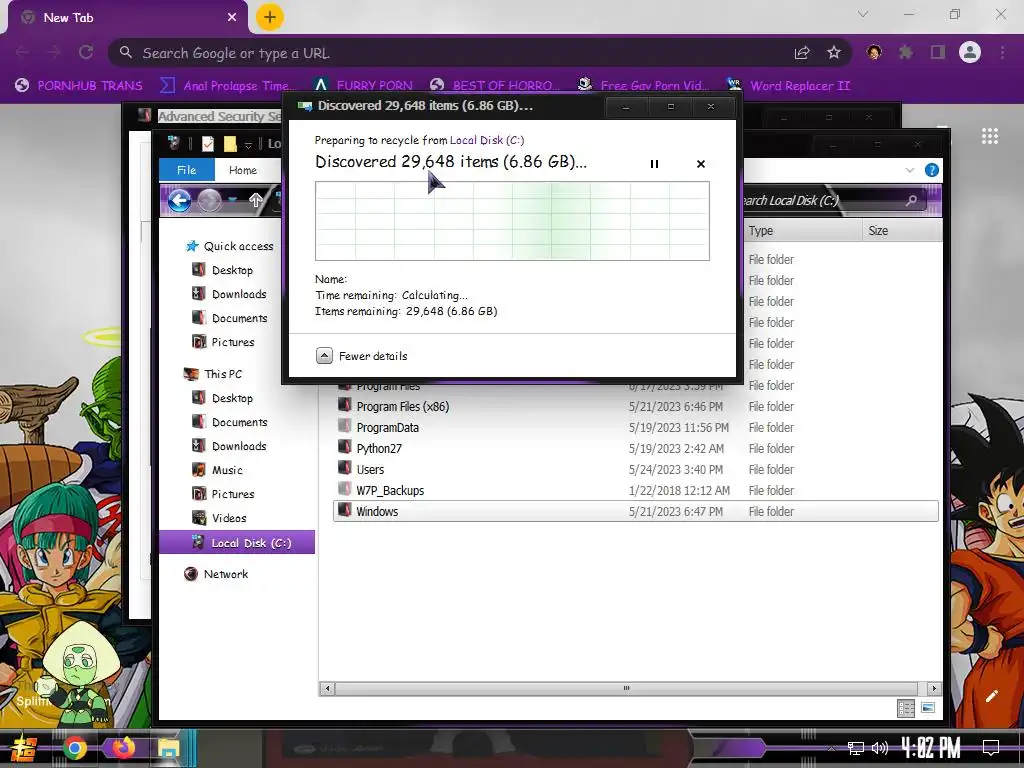Click New folder icon in Explorer quick toolbar
1024x768 pixels.
(230, 144)
